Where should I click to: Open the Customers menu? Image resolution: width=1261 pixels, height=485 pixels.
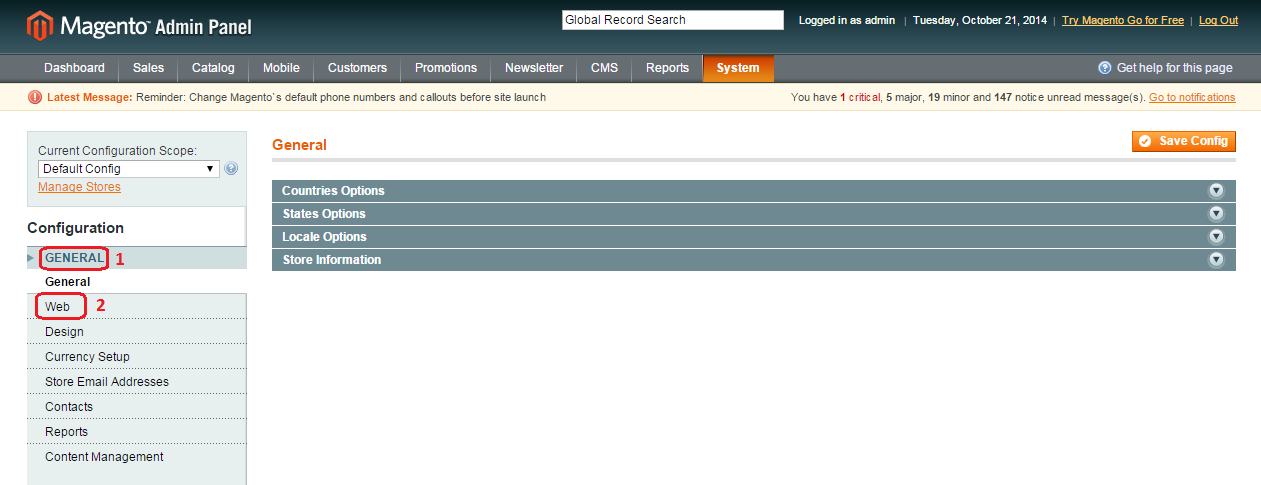[x=357, y=68]
